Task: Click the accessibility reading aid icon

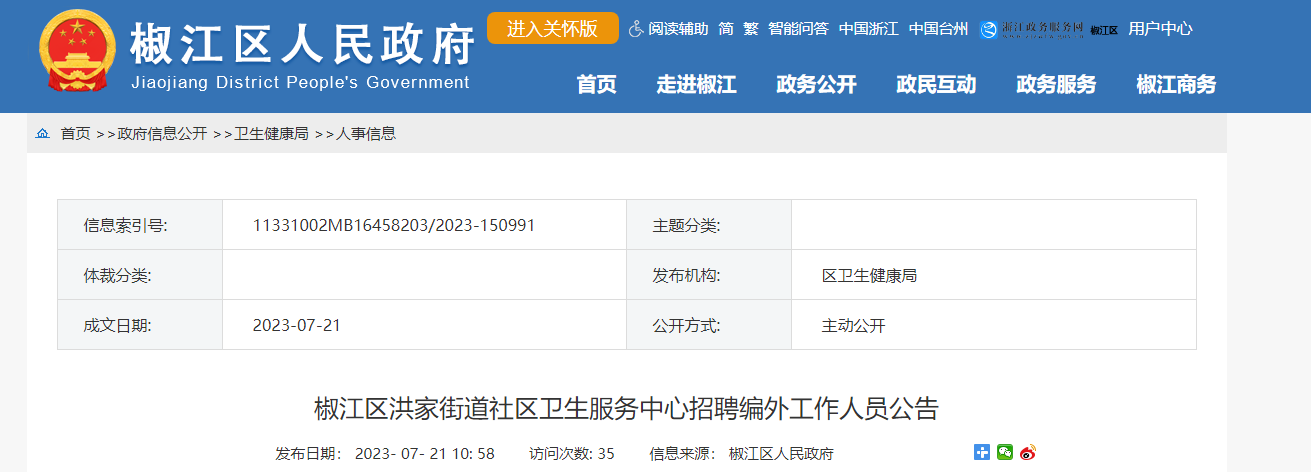Action: (636, 29)
